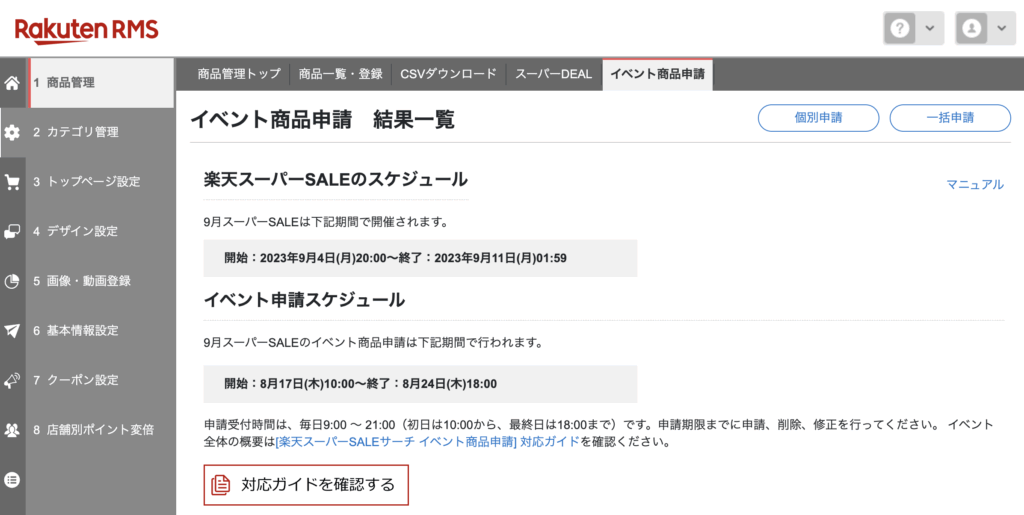This screenshot has height=515, width=1024.
Task: Click the list circle sidebar icon
Action: [x=12, y=480]
